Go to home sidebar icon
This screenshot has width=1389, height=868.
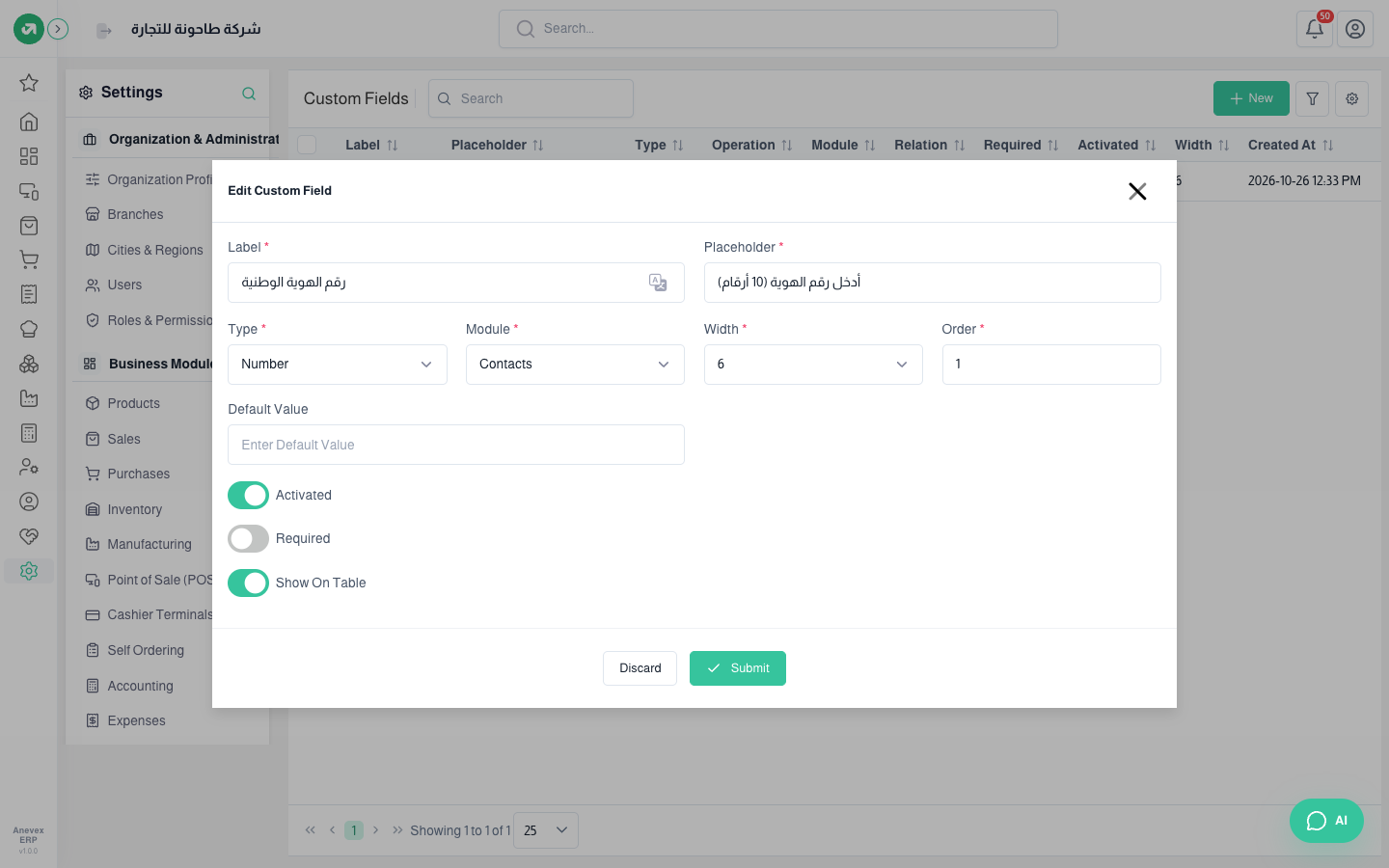pyautogui.click(x=29, y=121)
